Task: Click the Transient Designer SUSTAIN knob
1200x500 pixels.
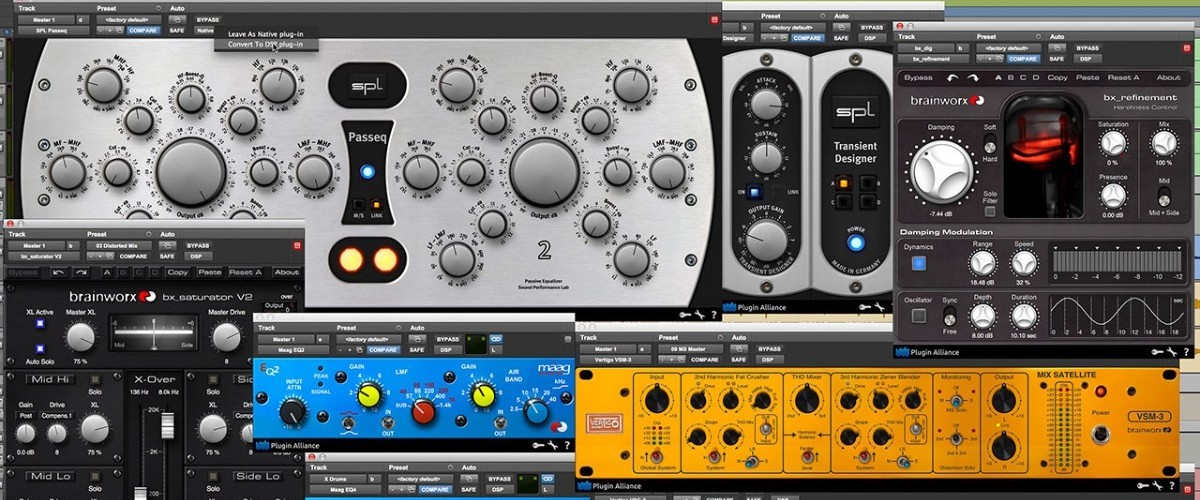Action: [x=767, y=156]
